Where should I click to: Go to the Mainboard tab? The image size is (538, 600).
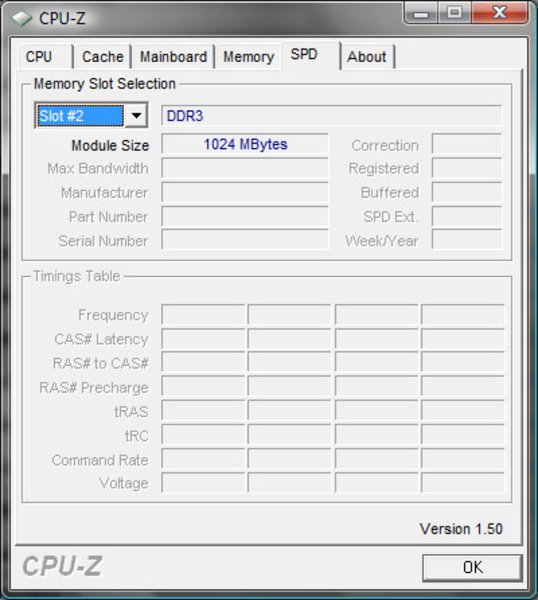click(173, 57)
